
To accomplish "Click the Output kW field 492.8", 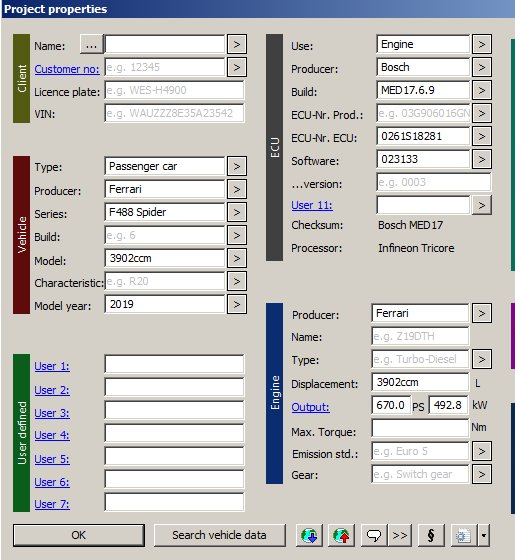I will [x=448, y=405].
